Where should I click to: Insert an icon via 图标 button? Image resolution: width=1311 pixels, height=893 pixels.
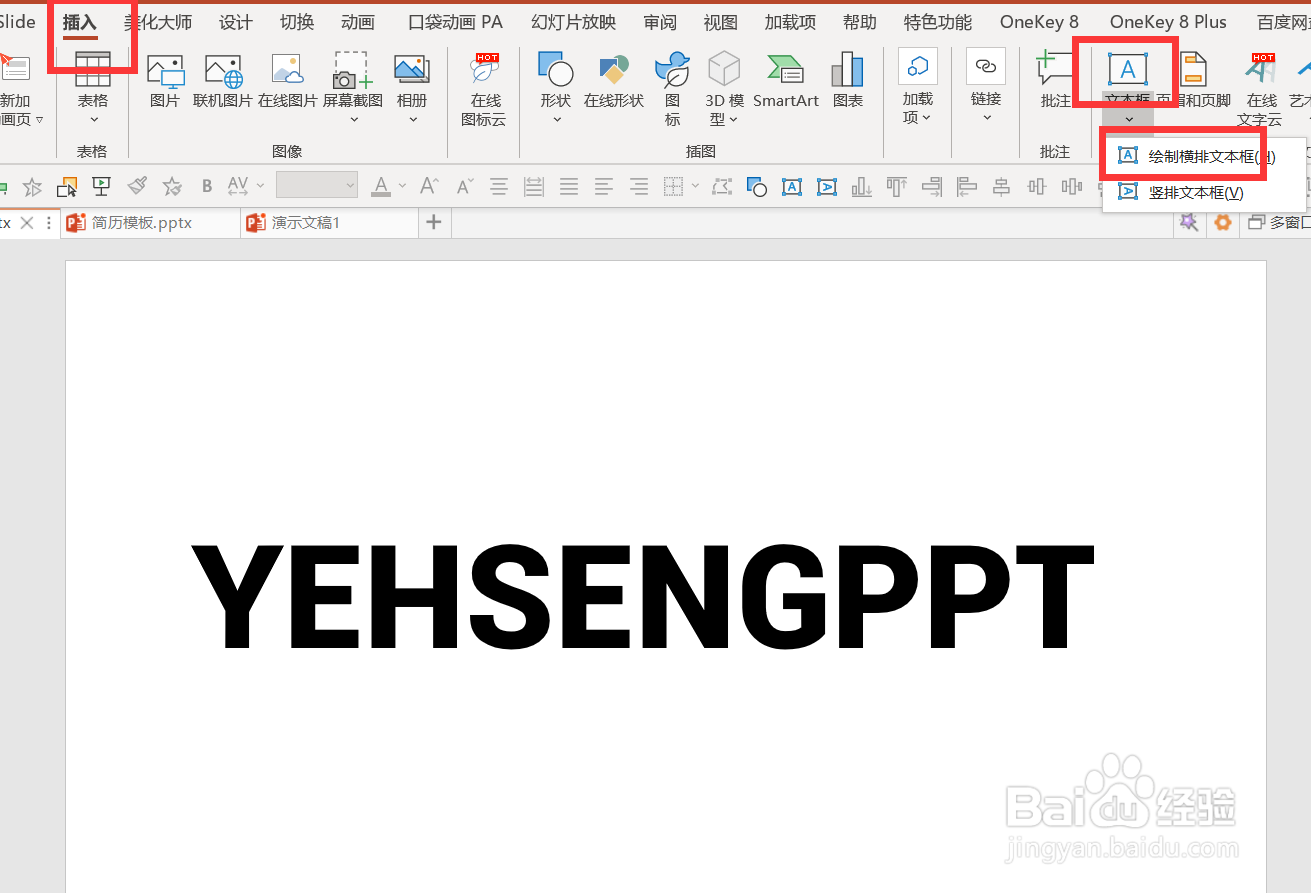coord(672,90)
